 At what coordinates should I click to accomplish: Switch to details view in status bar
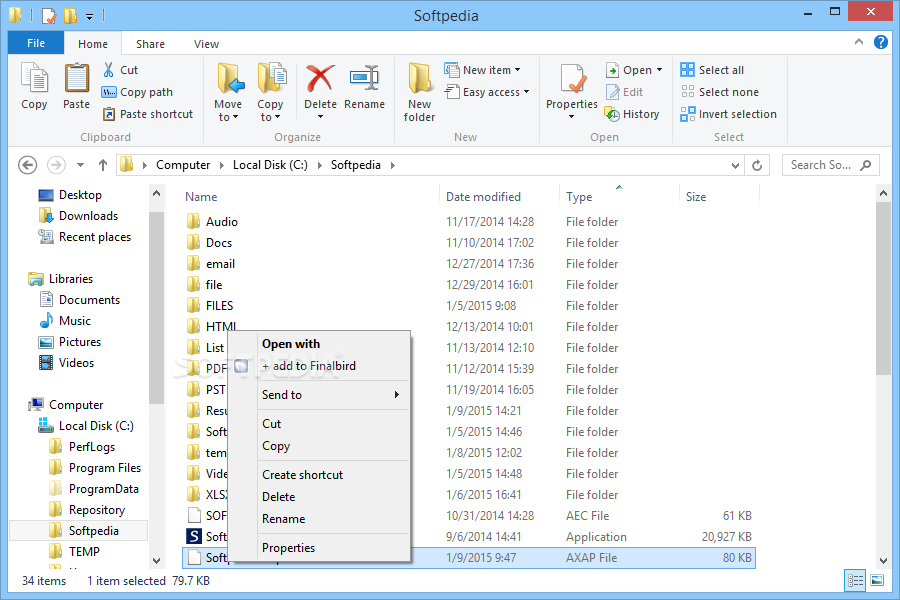tap(855, 580)
